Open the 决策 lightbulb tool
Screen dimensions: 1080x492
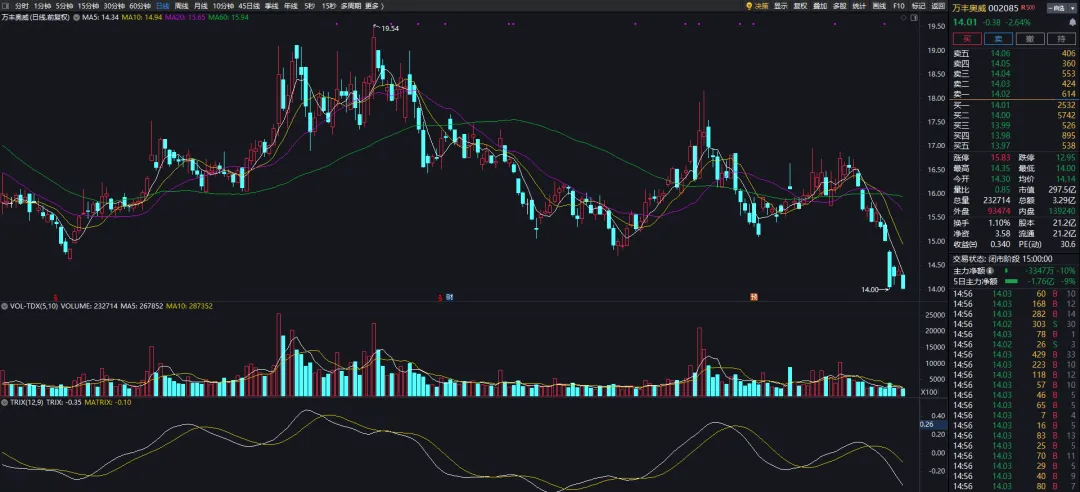pos(756,6)
